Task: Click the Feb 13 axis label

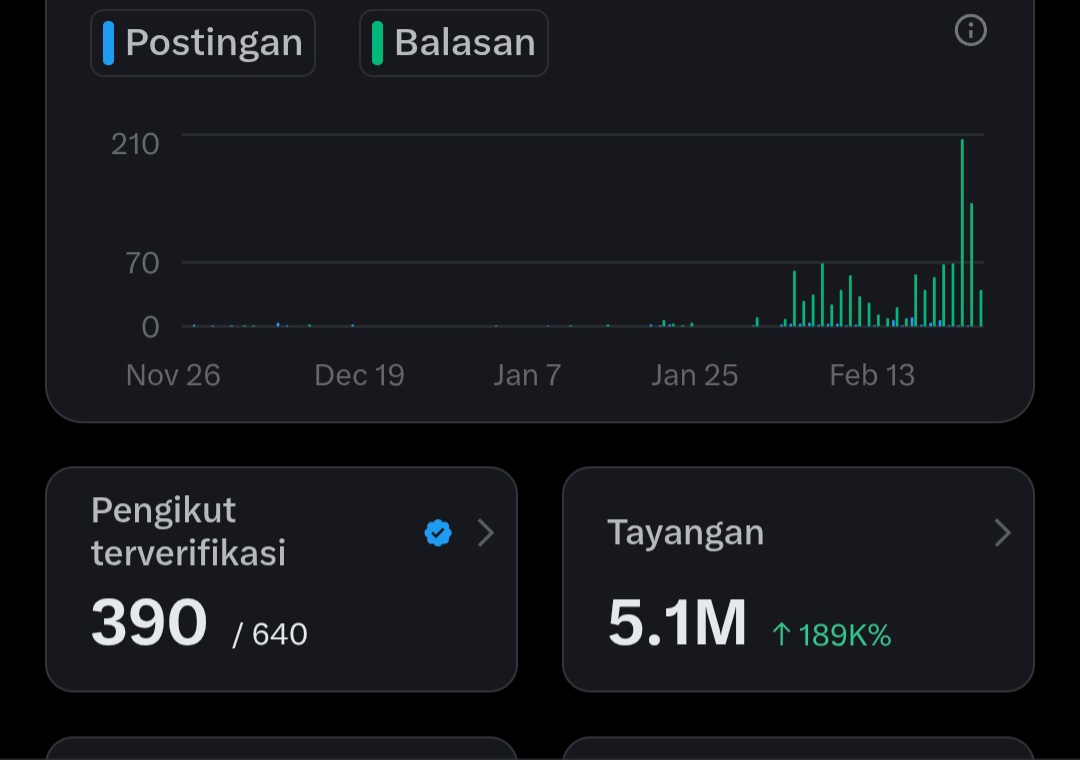Action: (872, 376)
